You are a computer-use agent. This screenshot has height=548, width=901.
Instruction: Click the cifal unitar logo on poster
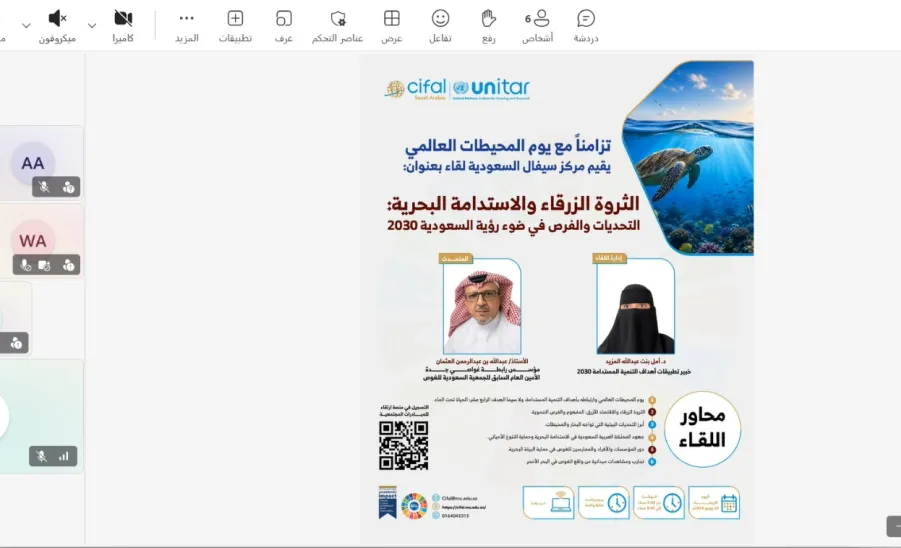[x=457, y=89]
